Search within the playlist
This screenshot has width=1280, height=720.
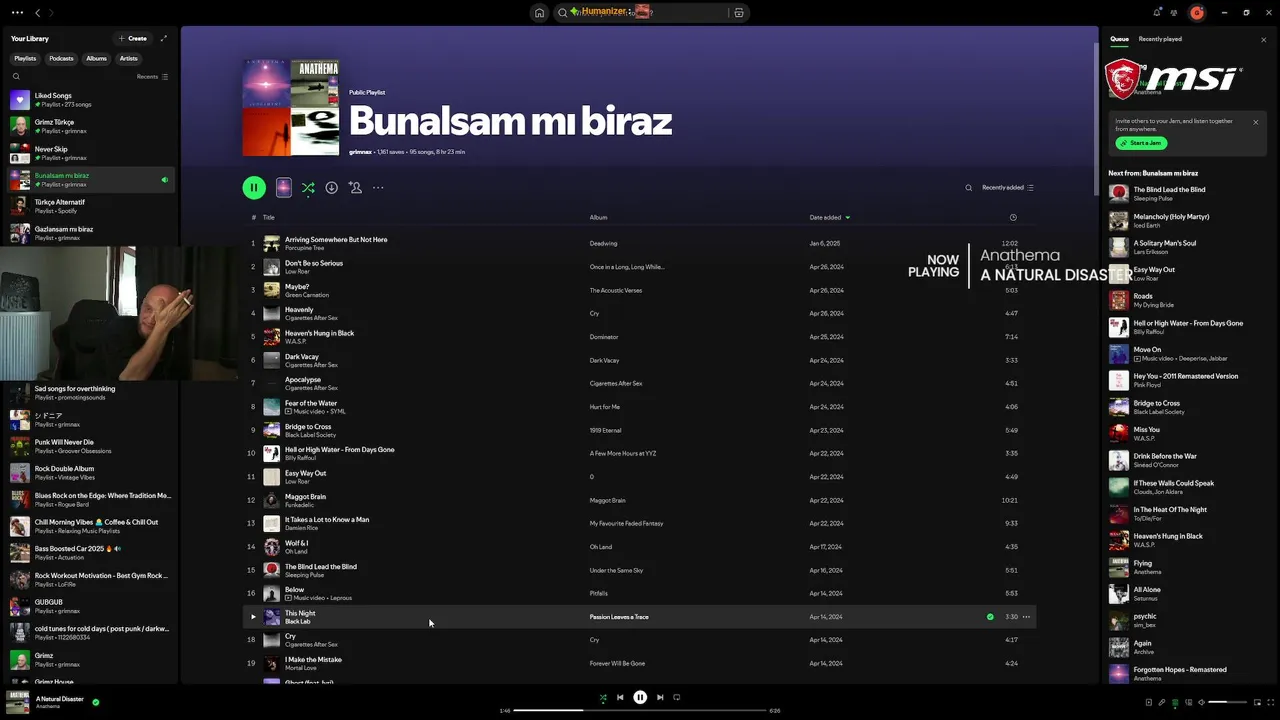(968, 187)
